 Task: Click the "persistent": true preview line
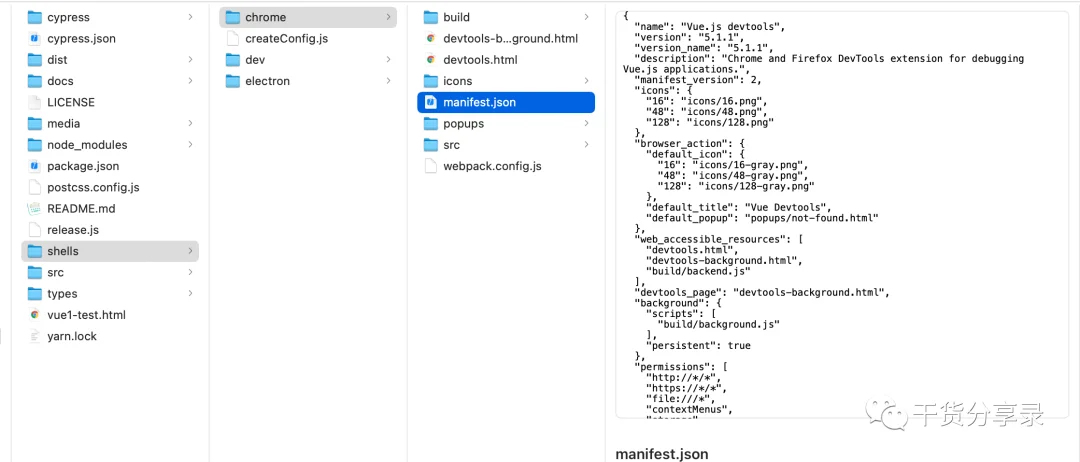click(698, 346)
